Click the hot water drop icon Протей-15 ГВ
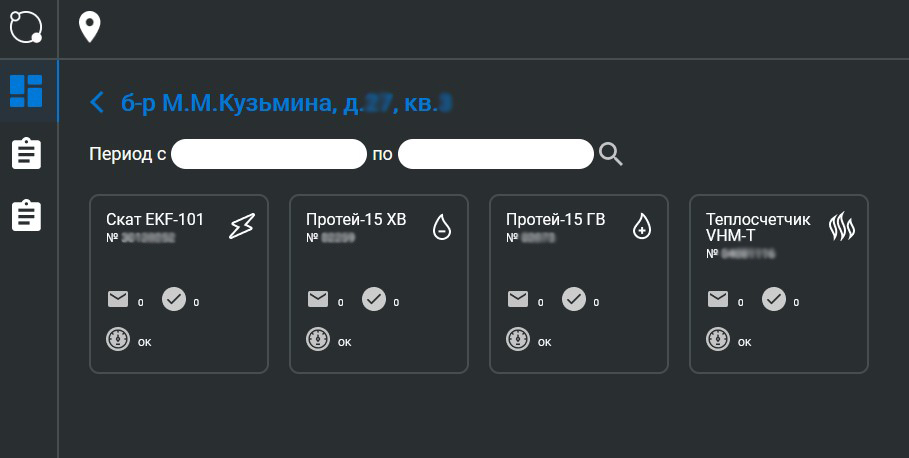Viewport: 909px width, 458px height. tap(642, 226)
